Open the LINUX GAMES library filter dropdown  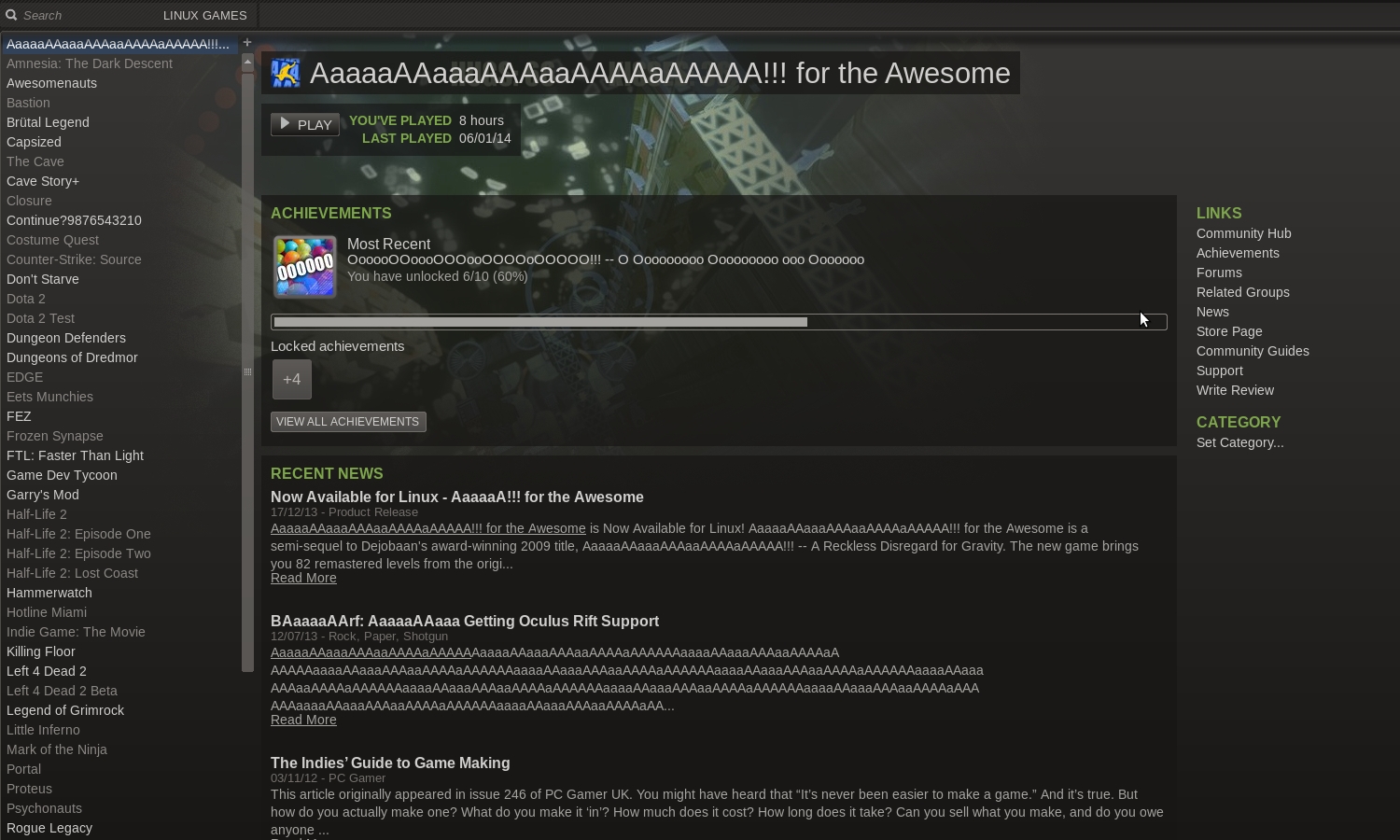(x=205, y=15)
